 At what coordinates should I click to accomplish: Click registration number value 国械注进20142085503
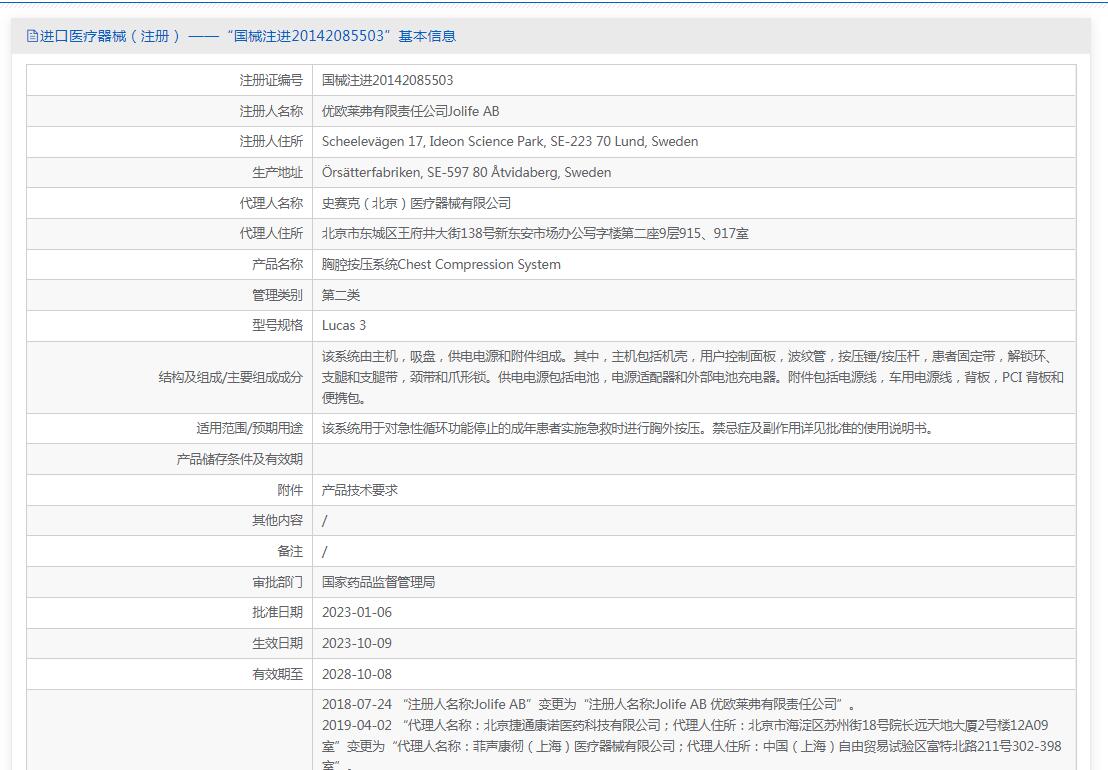click(387, 80)
